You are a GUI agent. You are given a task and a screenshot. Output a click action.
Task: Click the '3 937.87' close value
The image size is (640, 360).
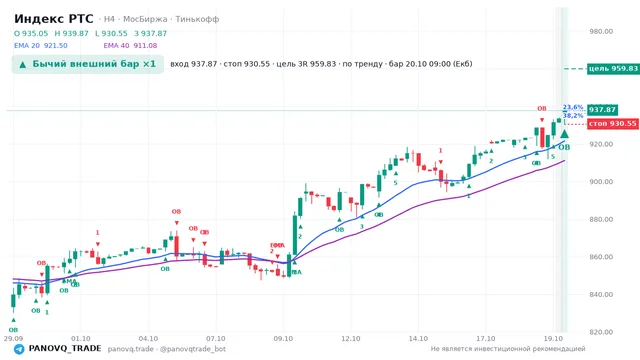(x=151, y=33)
